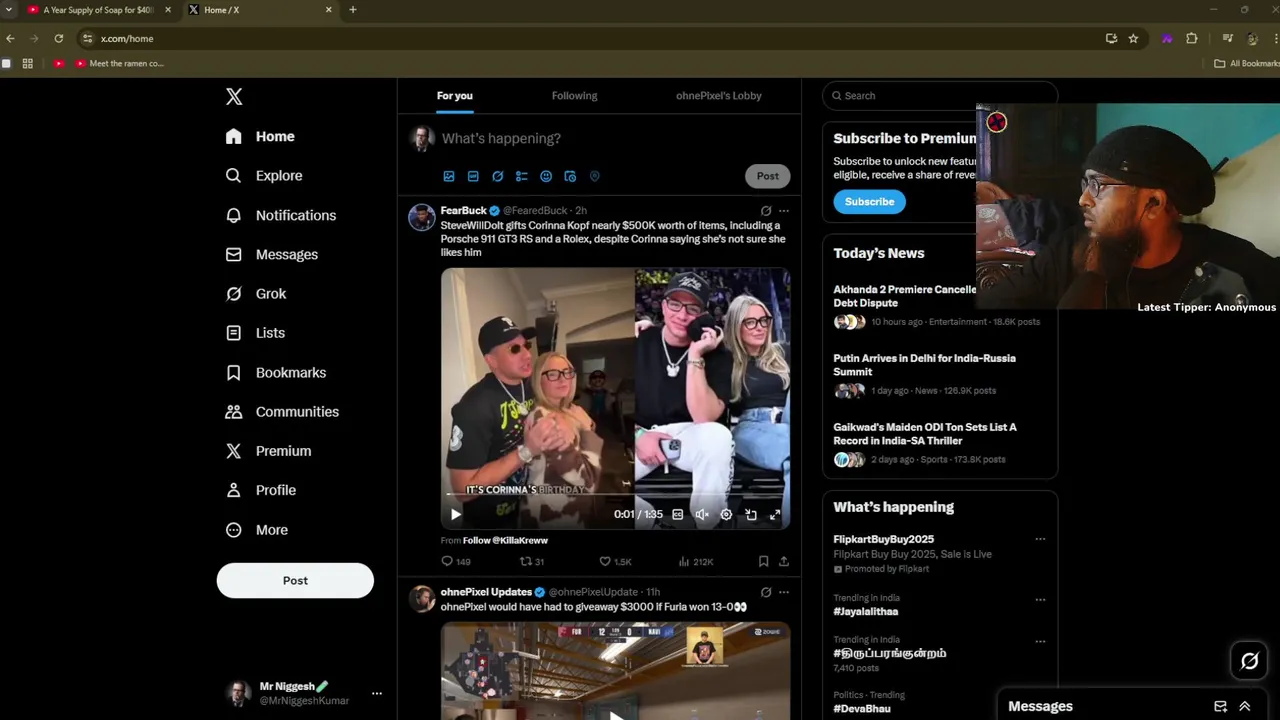Open video settings gear on FearBuck's video

point(726,514)
